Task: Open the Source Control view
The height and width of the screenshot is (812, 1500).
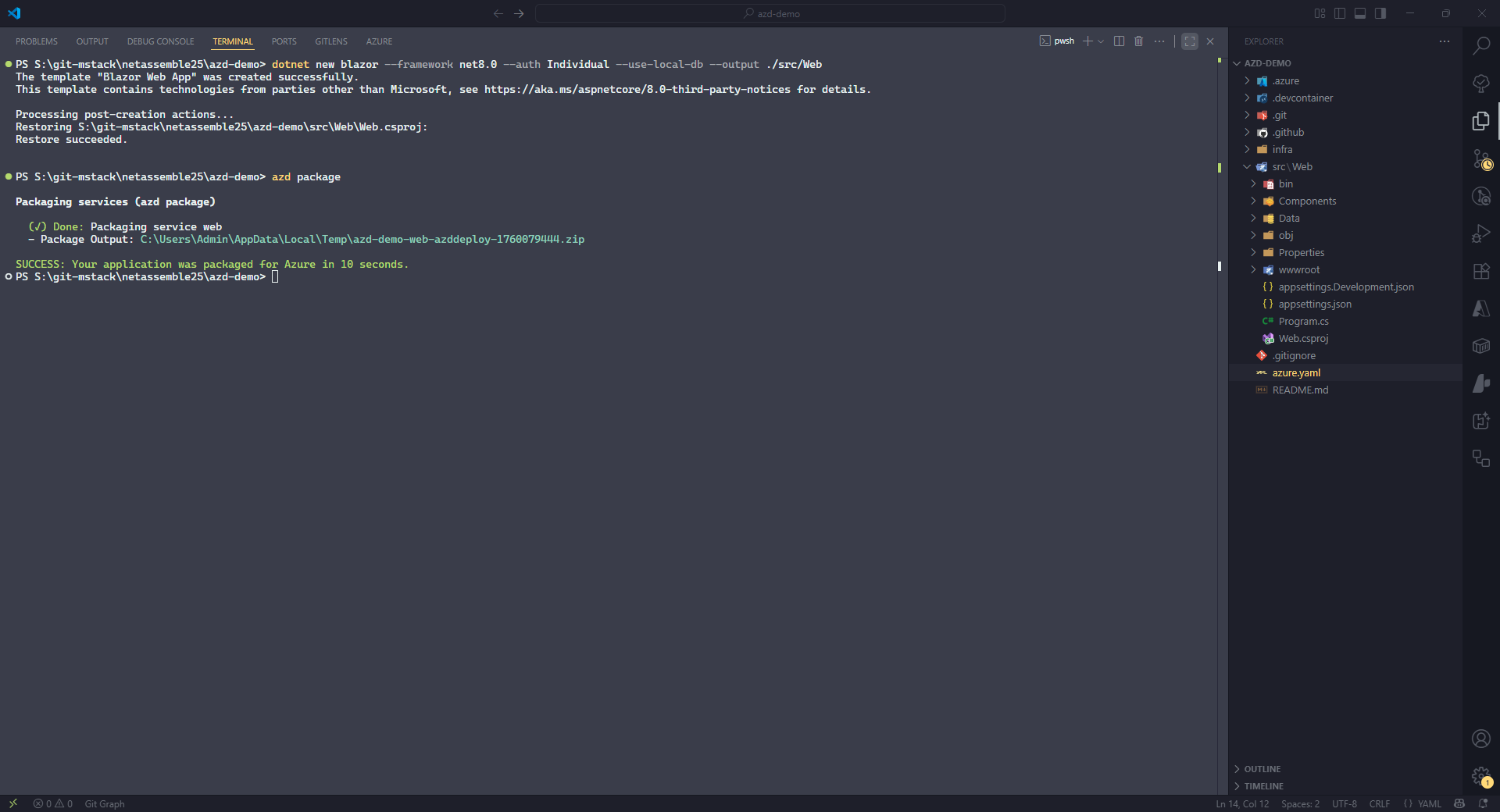Action: [x=1481, y=159]
